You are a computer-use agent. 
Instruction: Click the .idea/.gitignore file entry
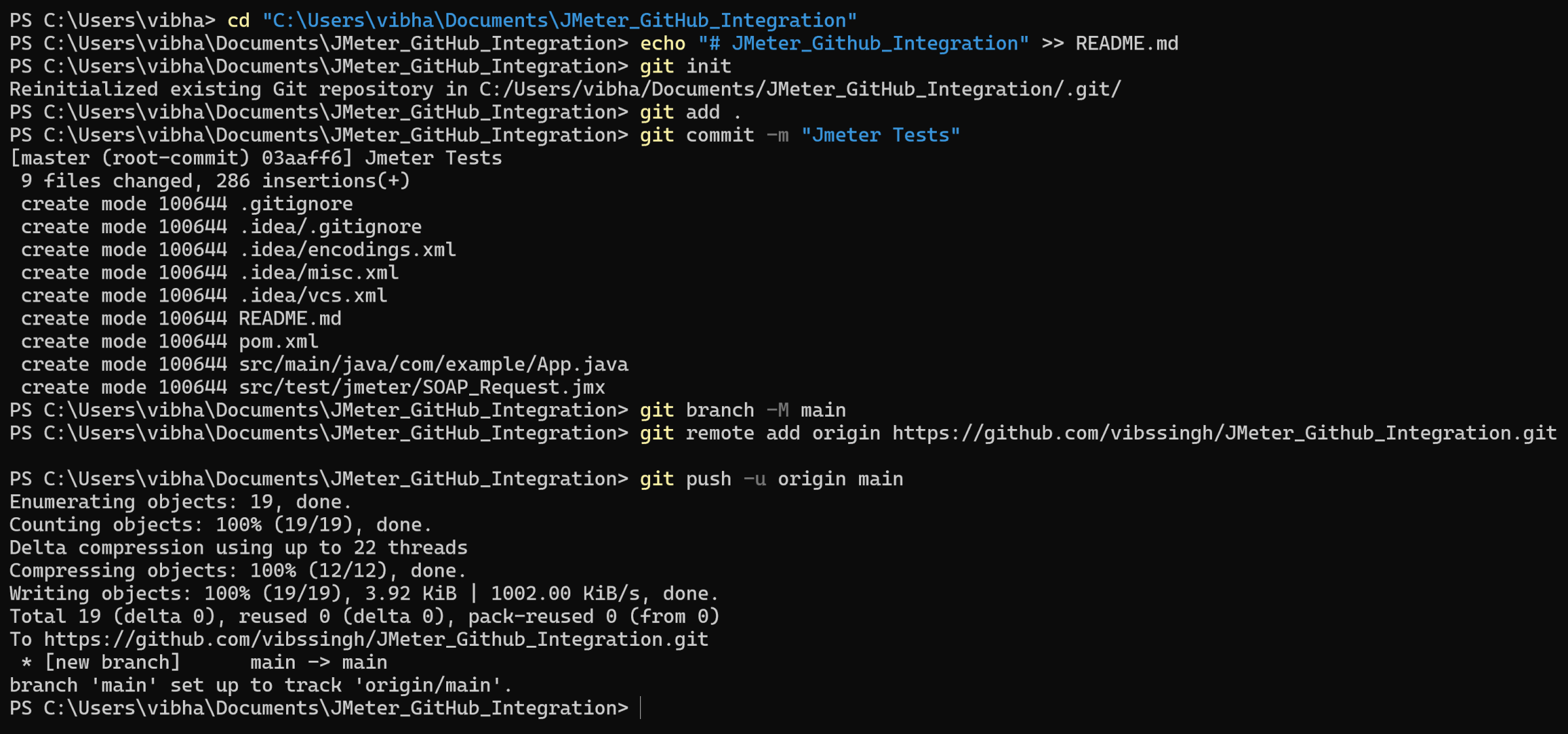pyautogui.click(x=331, y=227)
